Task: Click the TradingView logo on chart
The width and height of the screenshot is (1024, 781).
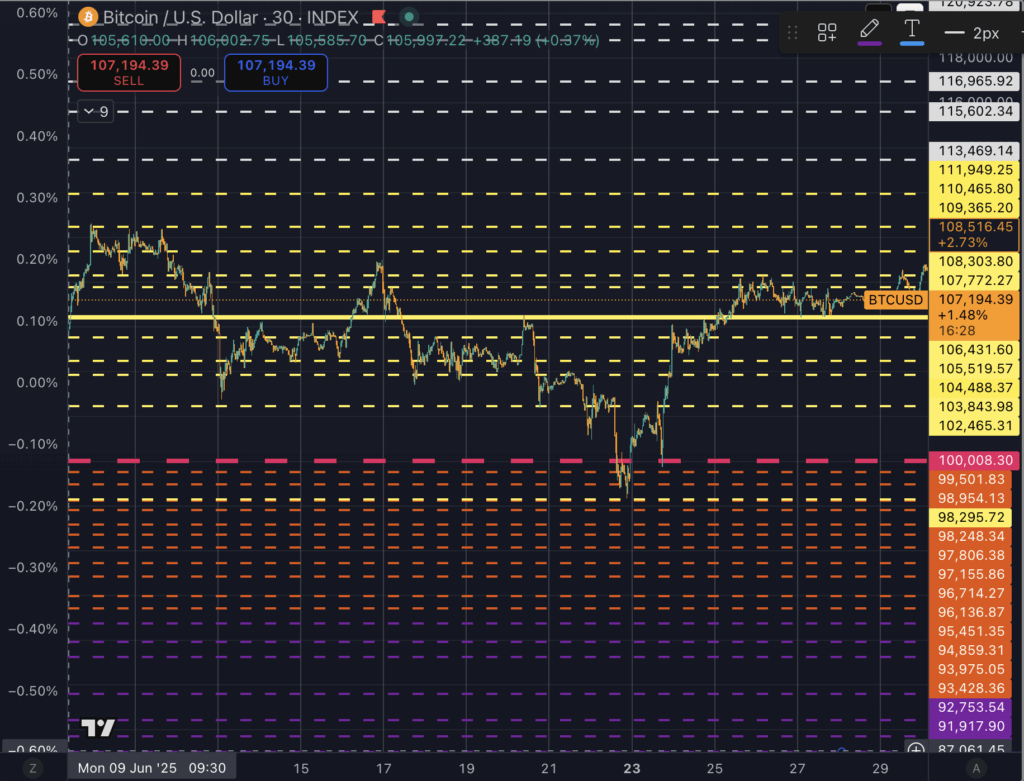Action: tap(98, 727)
